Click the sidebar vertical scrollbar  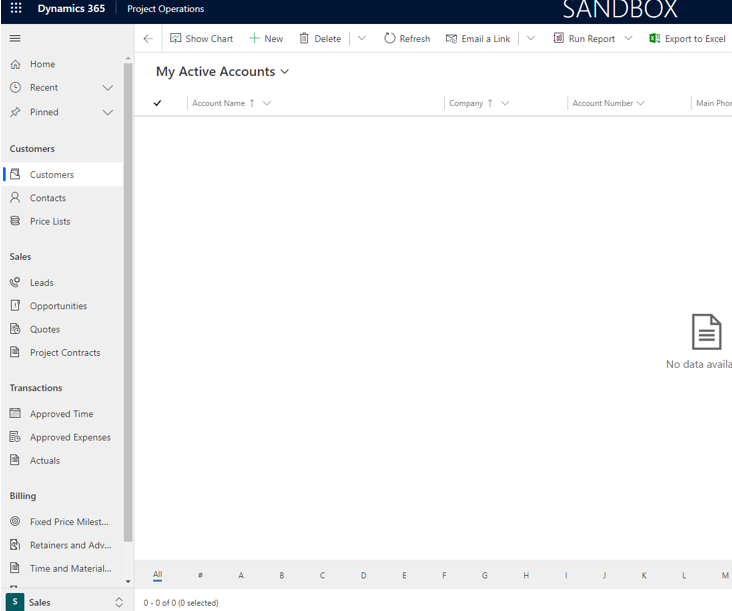128,302
